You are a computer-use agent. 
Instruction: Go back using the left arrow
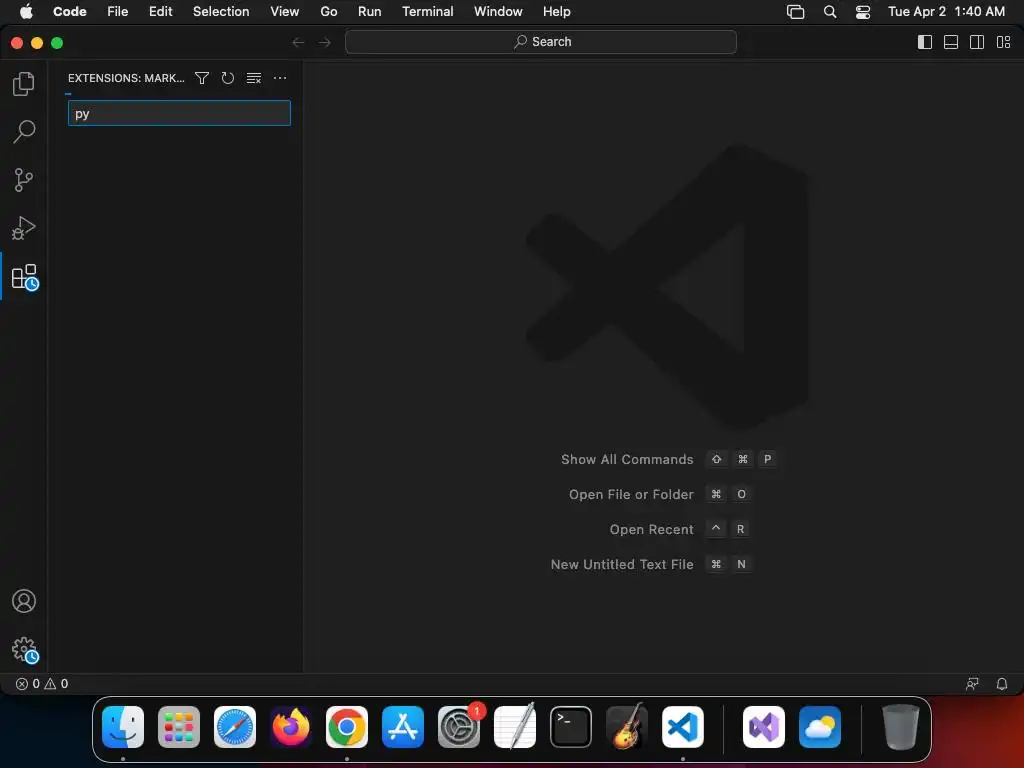pos(298,42)
